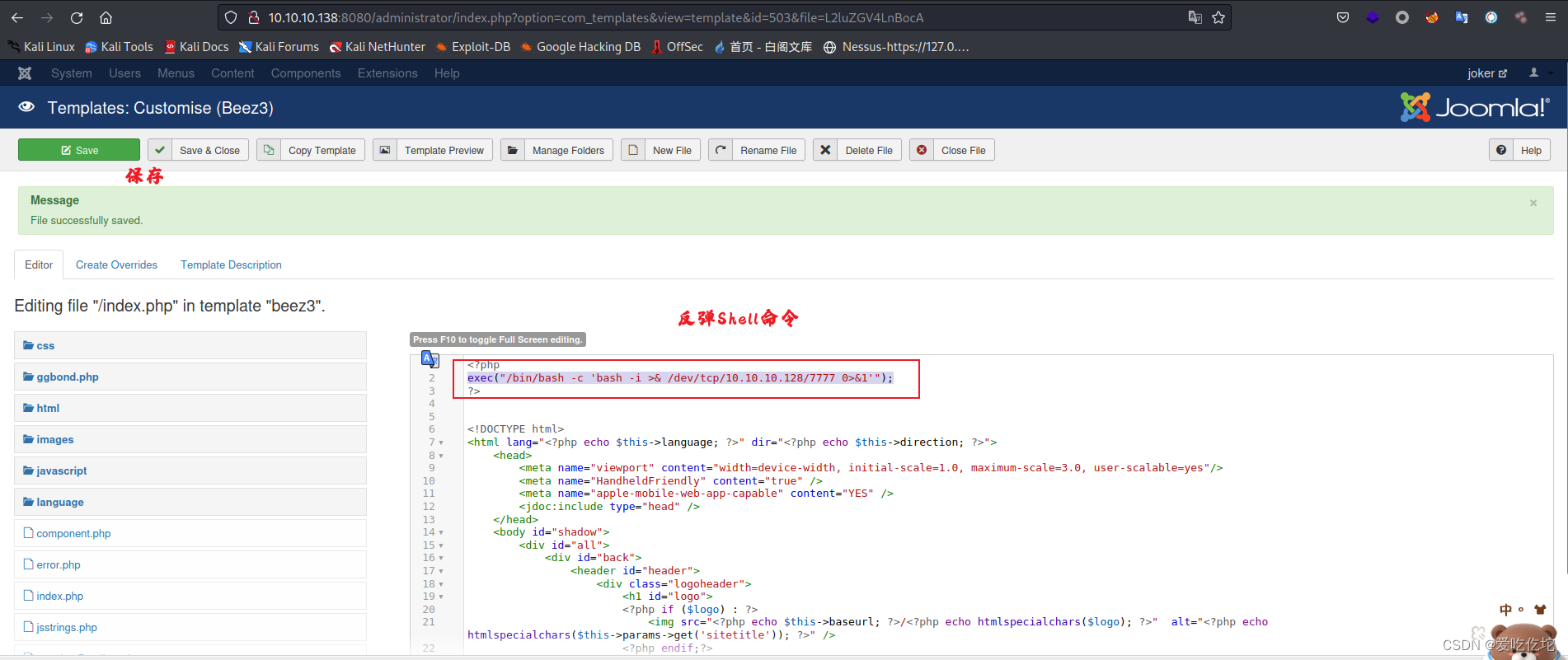Open the Help menu in admin bar
The height and width of the screenshot is (660, 1568).
(x=447, y=73)
